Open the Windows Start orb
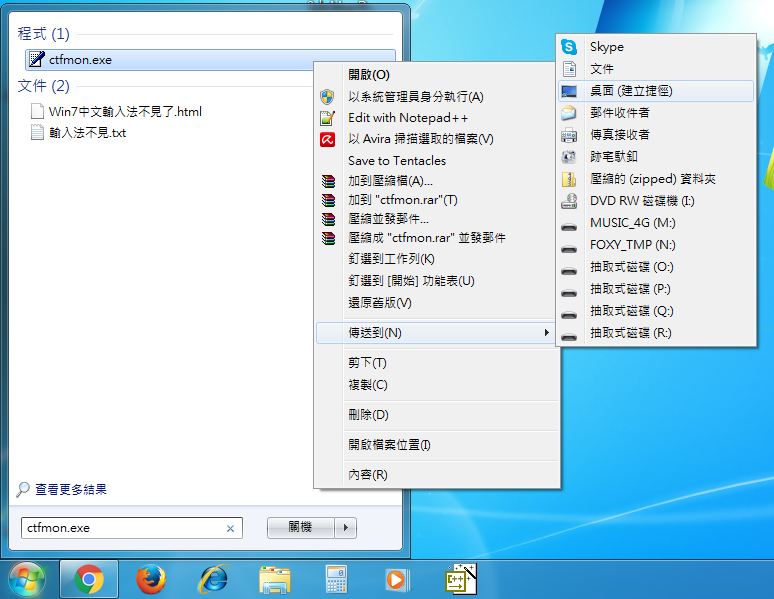 point(27,580)
